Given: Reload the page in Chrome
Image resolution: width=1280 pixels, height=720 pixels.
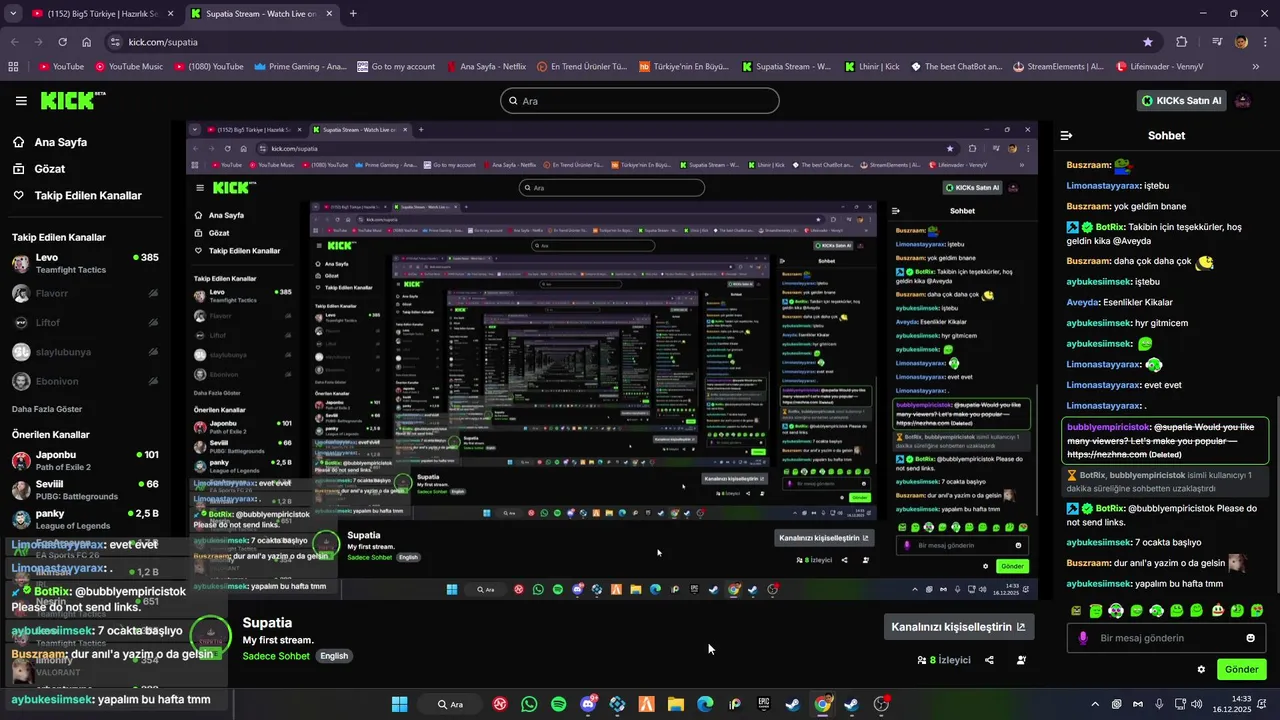Looking at the screenshot, I should click(x=62, y=42).
